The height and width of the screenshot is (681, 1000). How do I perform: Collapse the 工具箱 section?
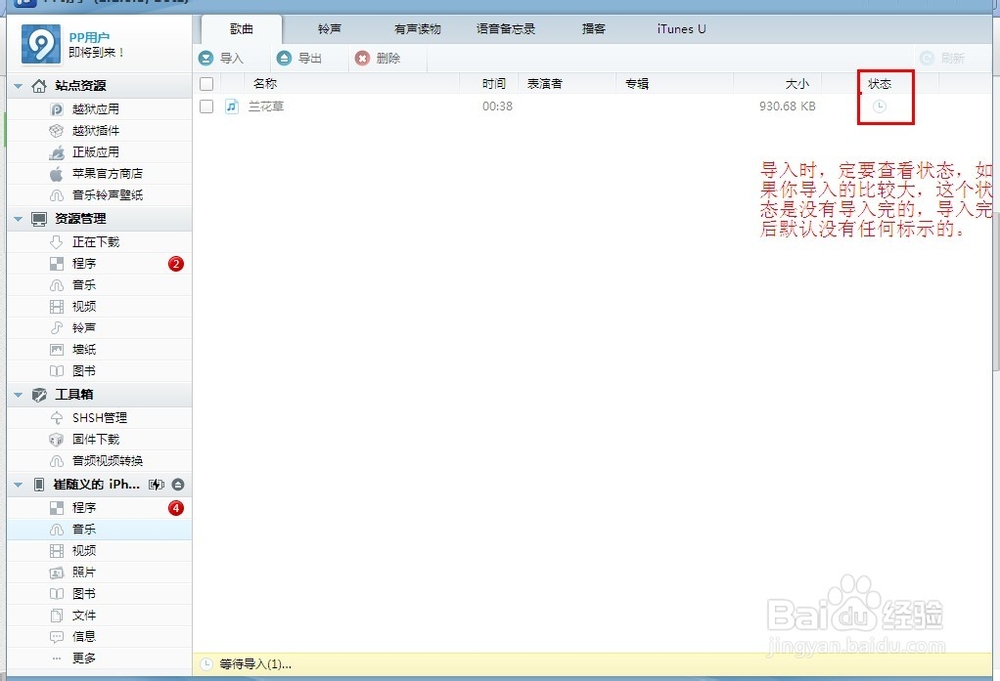click(x=16, y=394)
